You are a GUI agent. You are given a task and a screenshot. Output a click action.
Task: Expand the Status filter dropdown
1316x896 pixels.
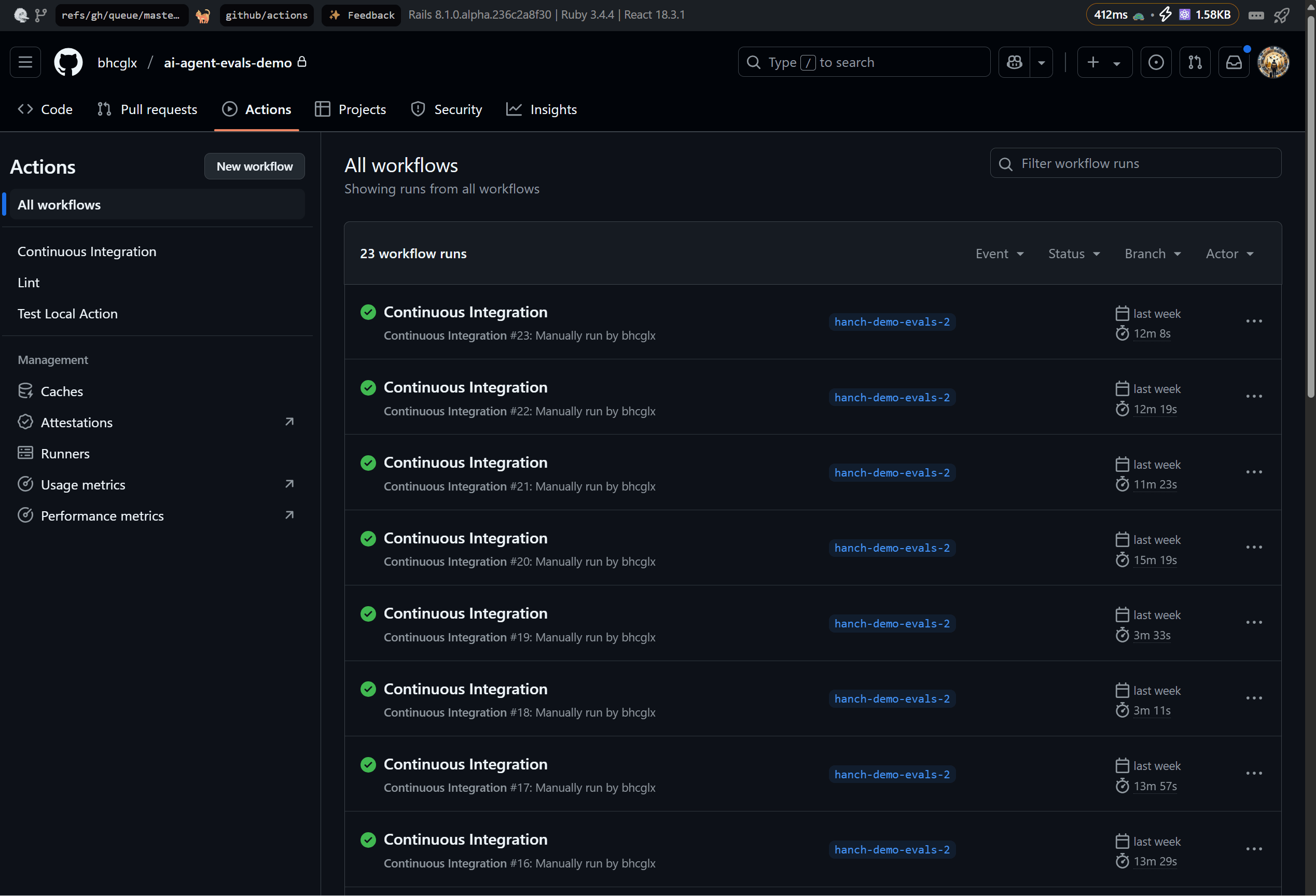(1074, 254)
